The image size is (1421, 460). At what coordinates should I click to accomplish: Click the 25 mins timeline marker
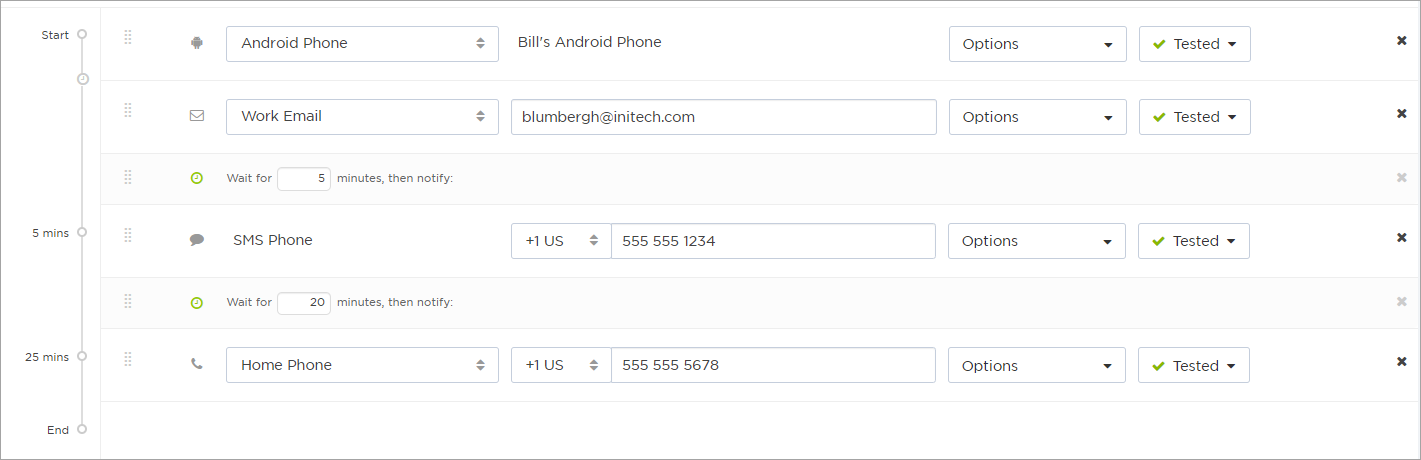(82, 356)
